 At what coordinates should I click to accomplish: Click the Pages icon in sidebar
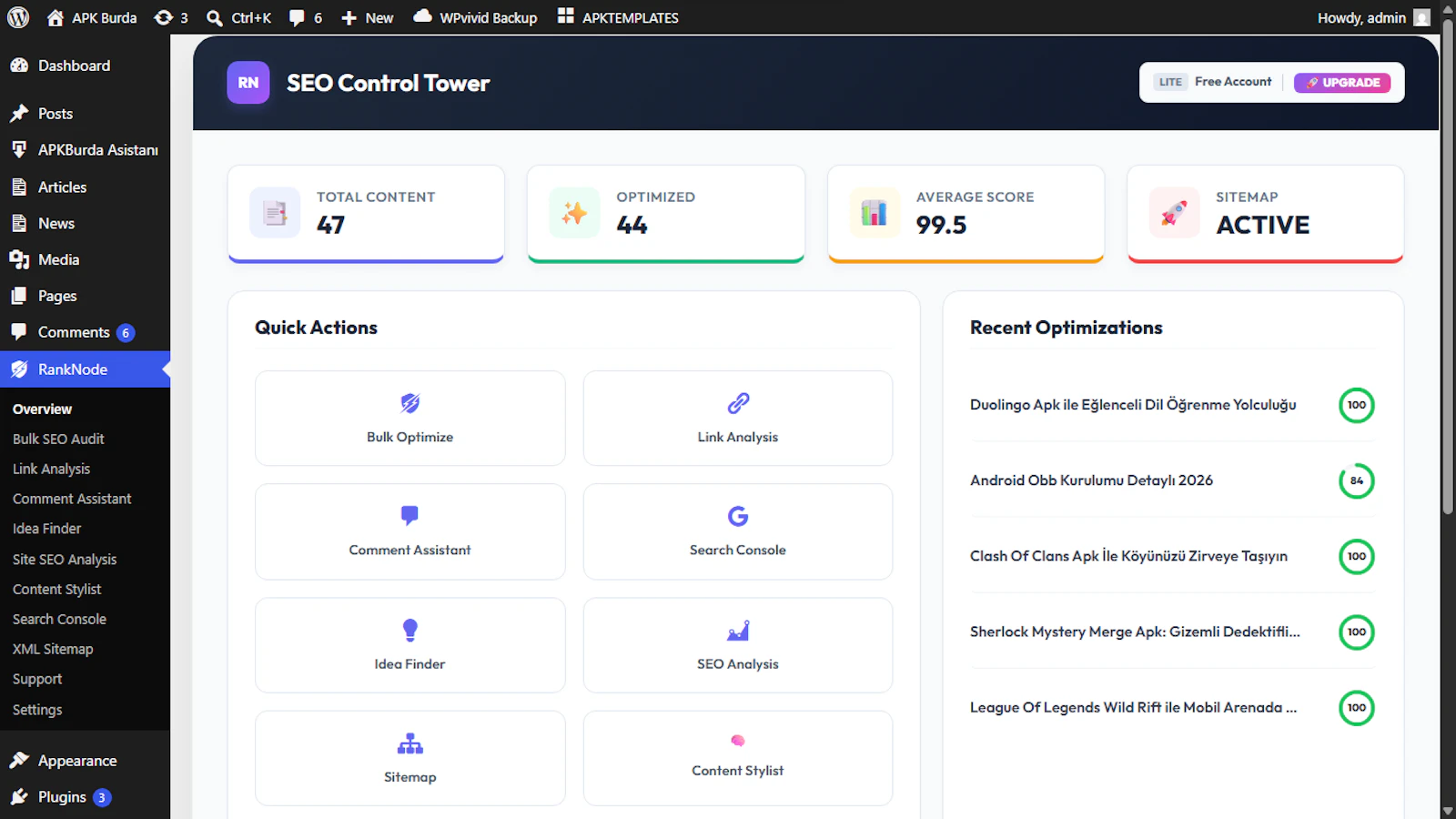[x=19, y=296]
